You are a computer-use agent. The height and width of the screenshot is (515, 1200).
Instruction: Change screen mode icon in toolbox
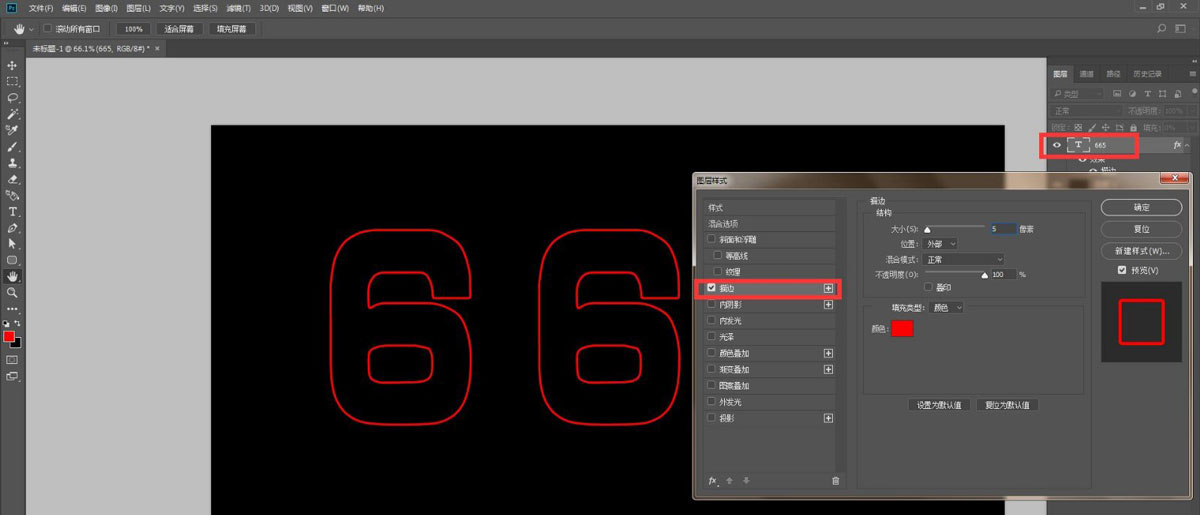pos(13,377)
